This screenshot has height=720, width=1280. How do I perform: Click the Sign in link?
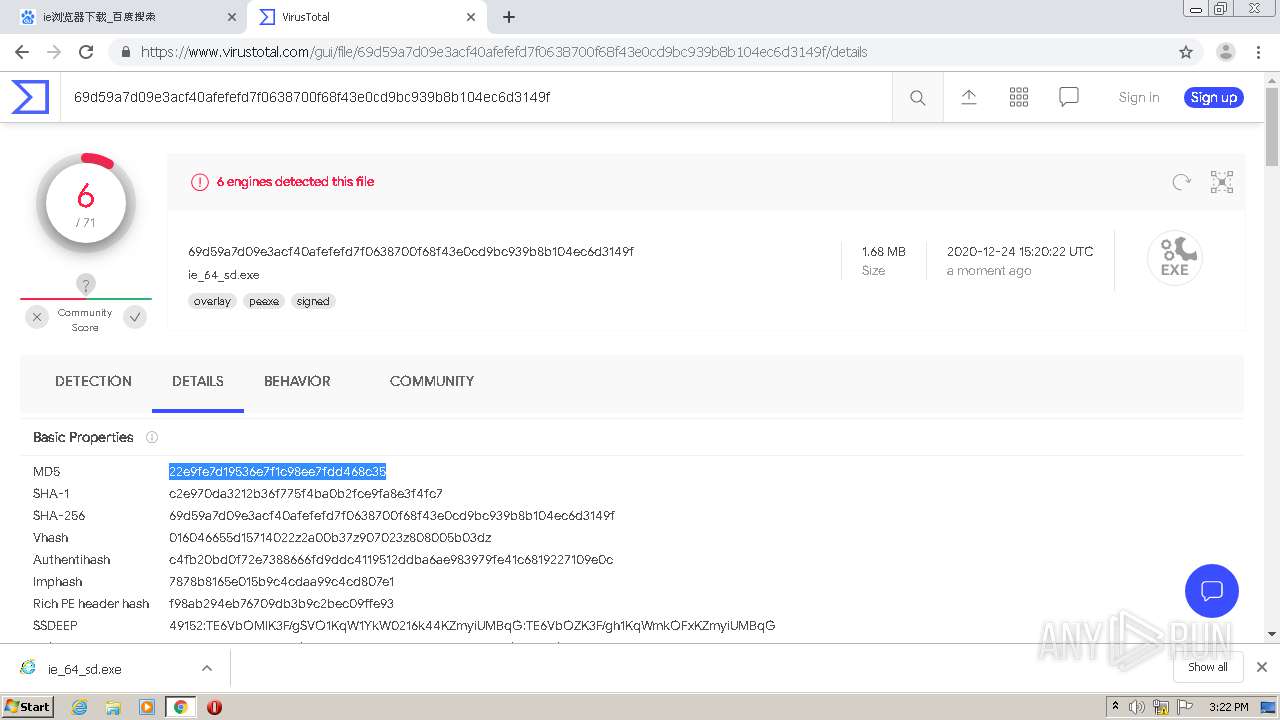point(1139,97)
